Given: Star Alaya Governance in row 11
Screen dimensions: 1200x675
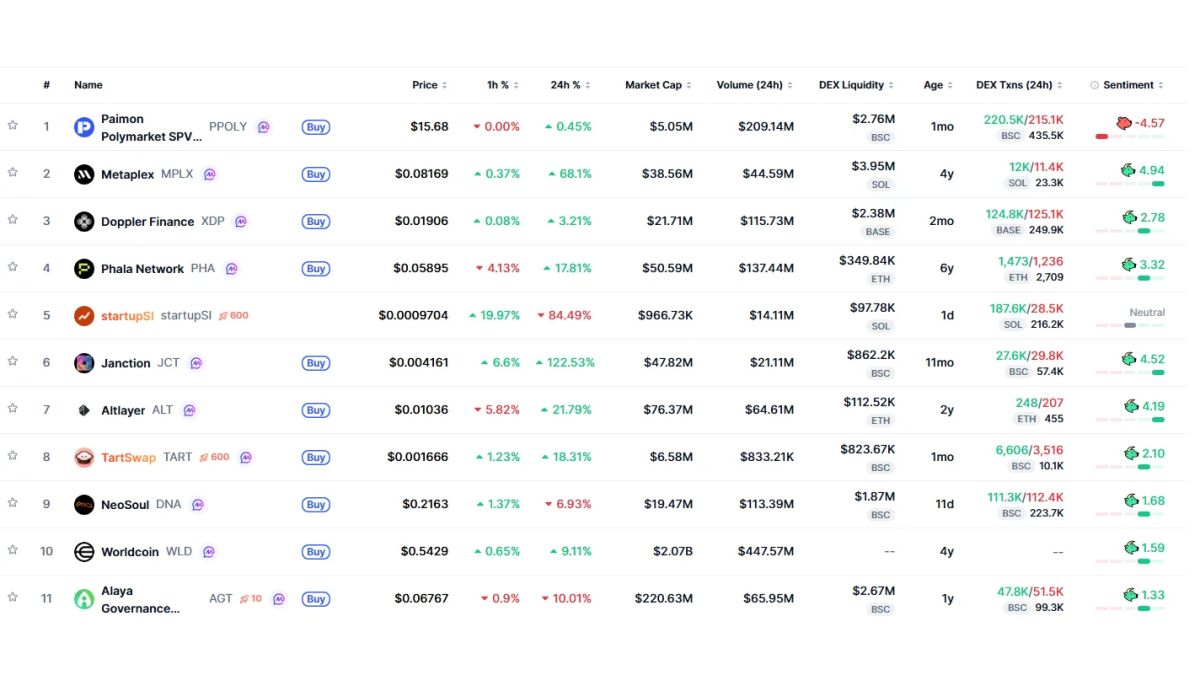Looking at the screenshot, I should (13, 597).
